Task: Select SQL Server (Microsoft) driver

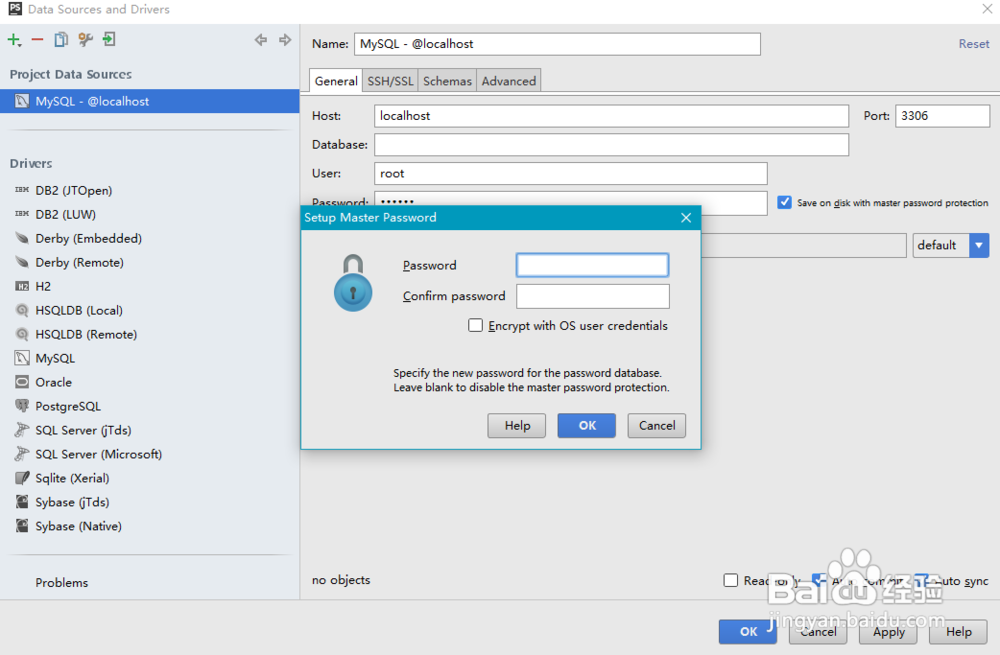Action: point(98,454)
